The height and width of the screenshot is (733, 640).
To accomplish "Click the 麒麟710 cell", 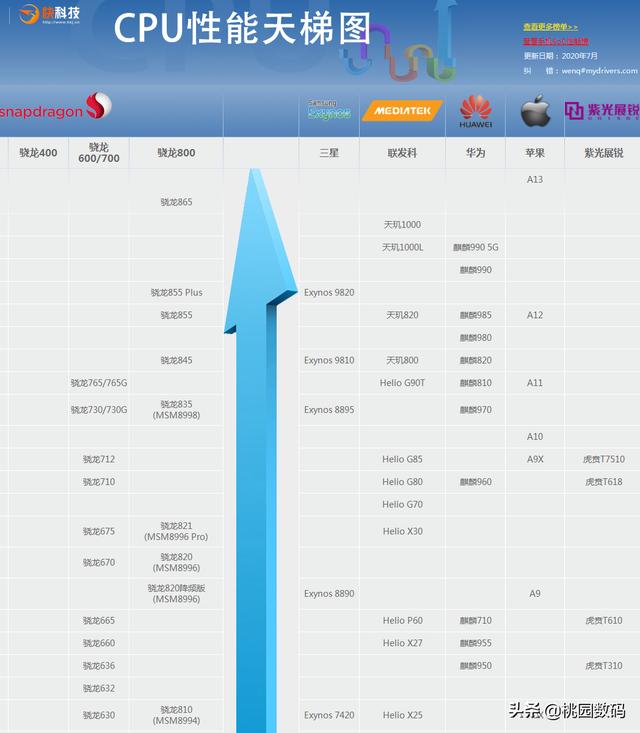I will (475, 621).
